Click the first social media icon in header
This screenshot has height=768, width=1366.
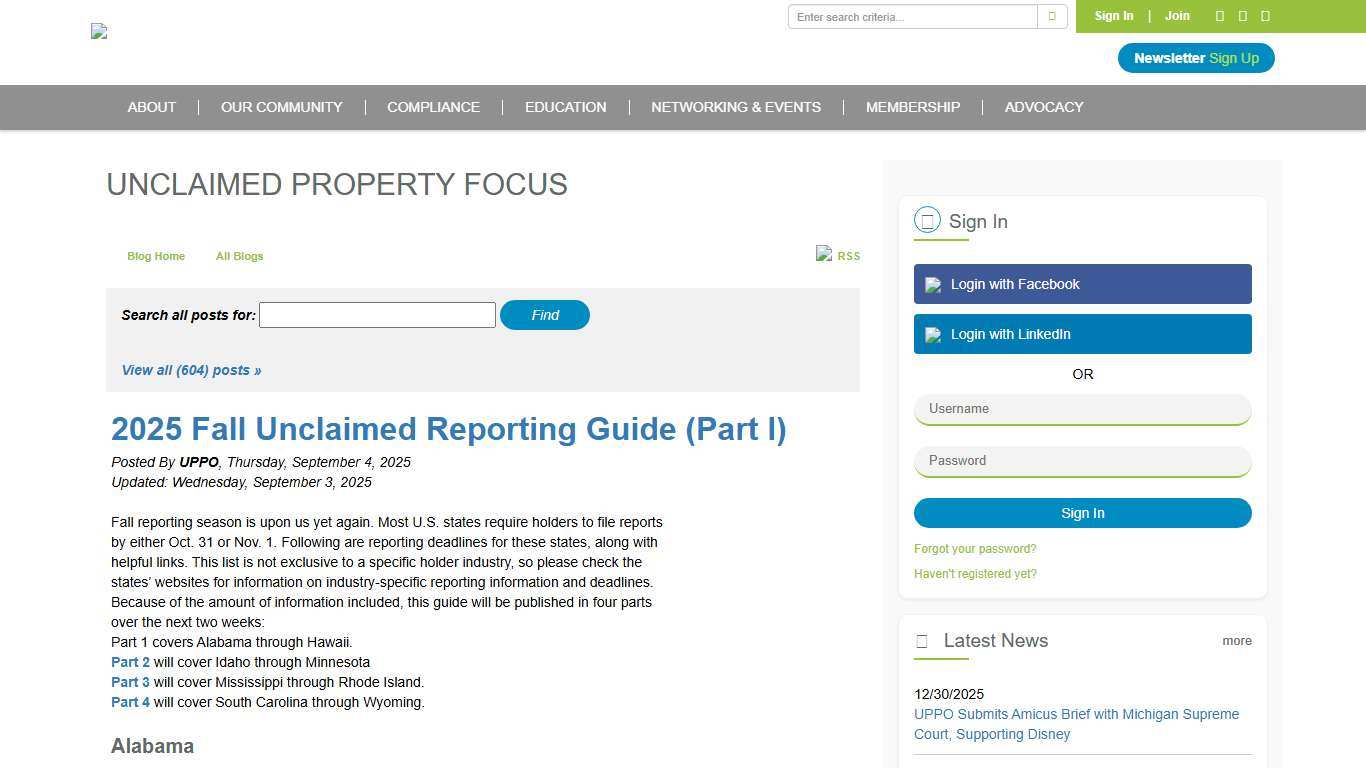[1219, 16]
